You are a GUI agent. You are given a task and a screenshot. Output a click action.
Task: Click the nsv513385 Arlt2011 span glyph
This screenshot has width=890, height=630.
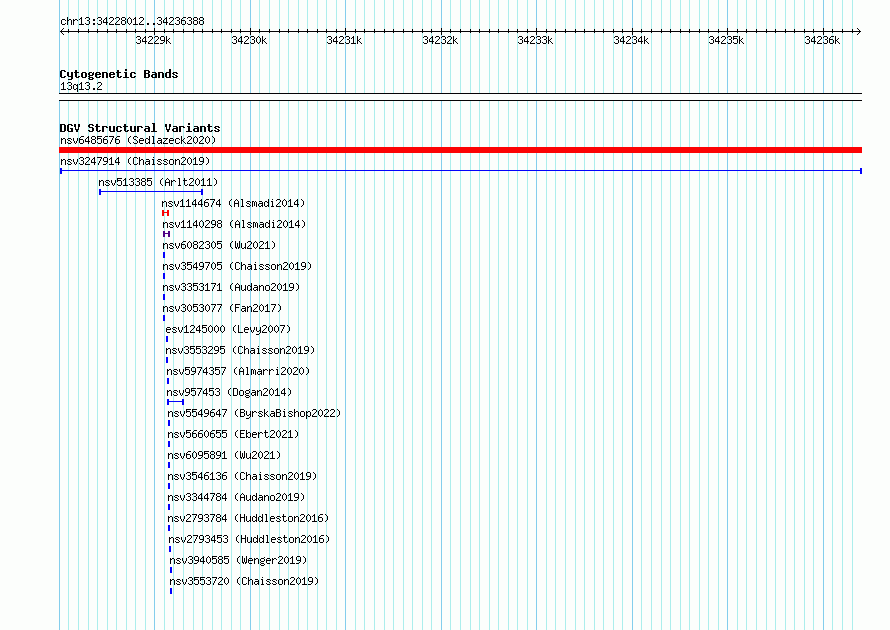pos(151,192)
